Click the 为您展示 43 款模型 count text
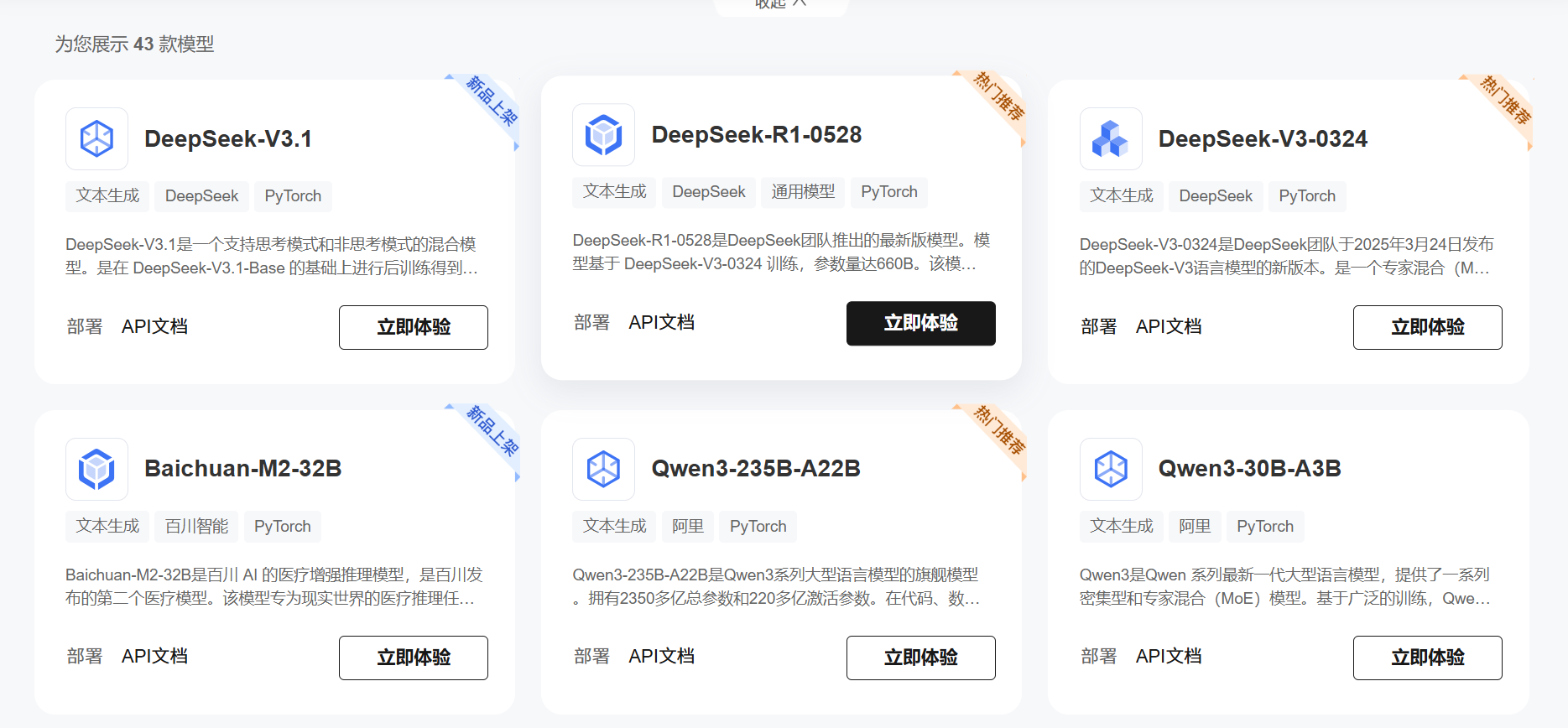 pyautogui.click(x=134, y=44)
